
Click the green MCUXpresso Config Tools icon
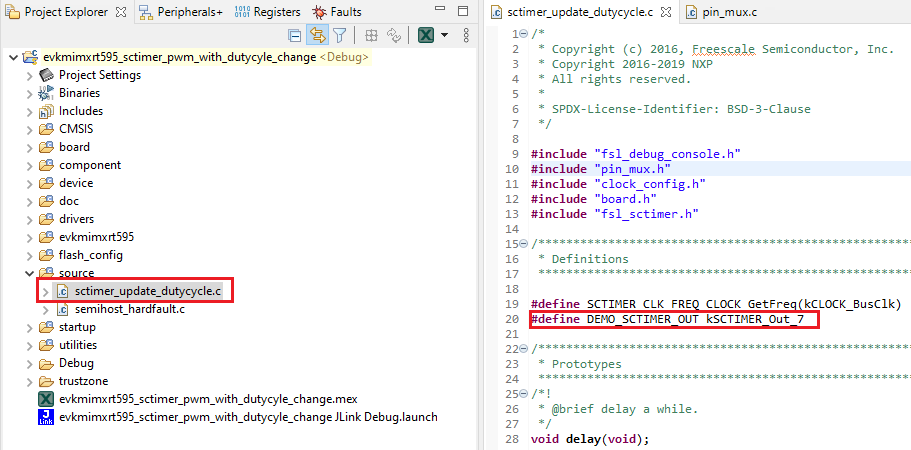426,36
